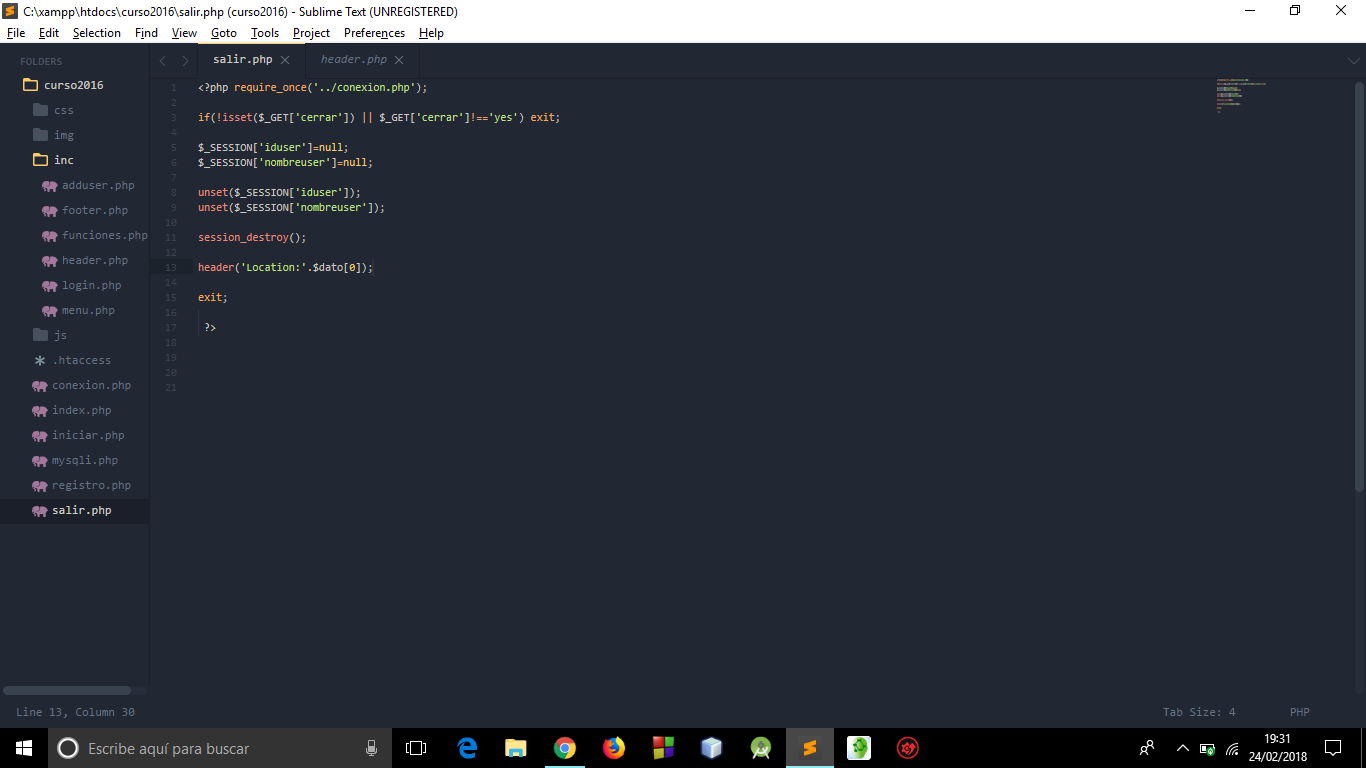The width and height of the screenshot is (1366, 768).
Task: Click the forward navigation arrow beside tabs
Action: point(185,61)
